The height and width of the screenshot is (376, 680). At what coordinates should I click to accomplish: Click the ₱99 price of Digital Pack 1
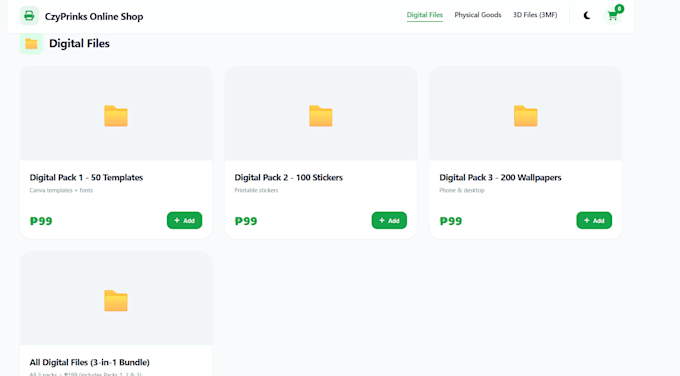point(41,221)
